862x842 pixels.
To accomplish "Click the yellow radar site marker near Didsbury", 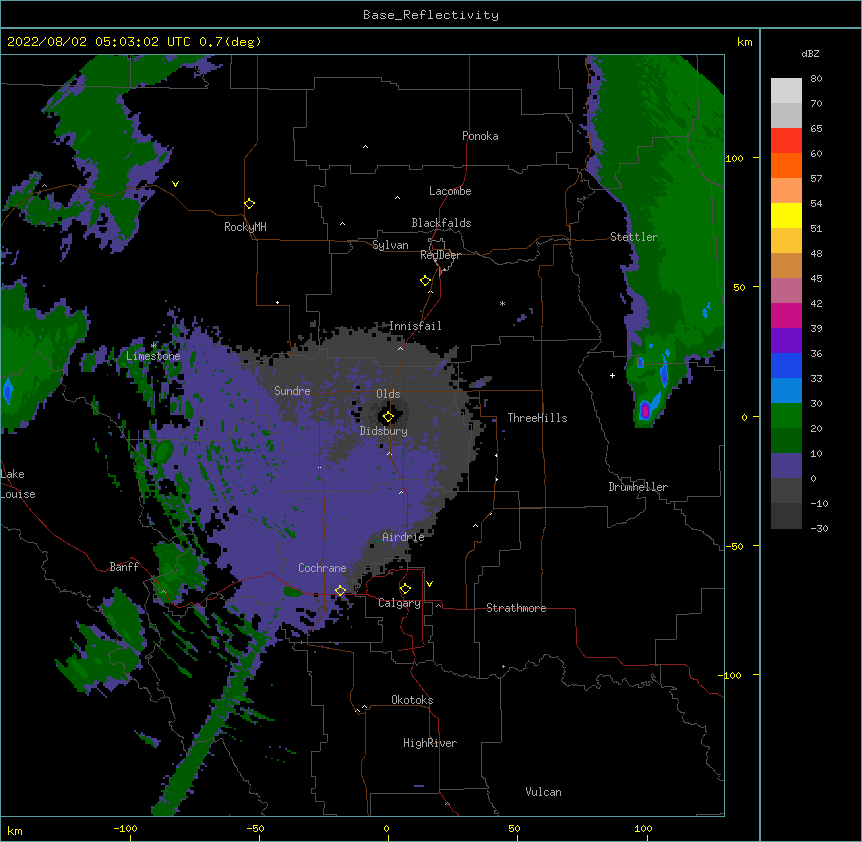I will point(388,417).
